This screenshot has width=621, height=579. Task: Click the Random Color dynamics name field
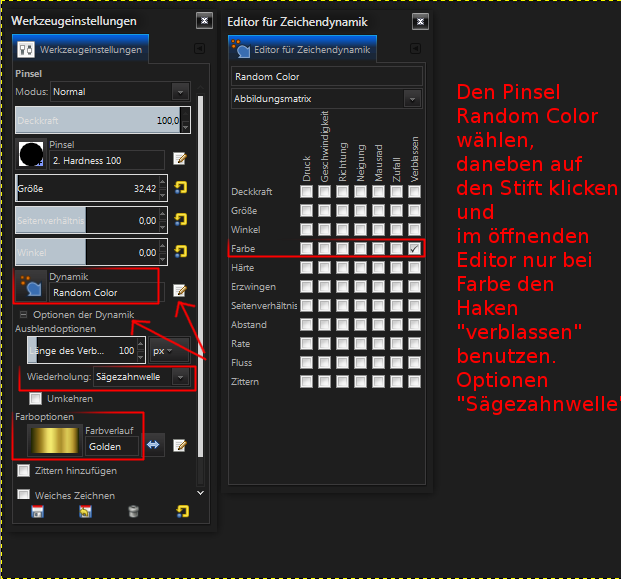(x=107, y=292)
